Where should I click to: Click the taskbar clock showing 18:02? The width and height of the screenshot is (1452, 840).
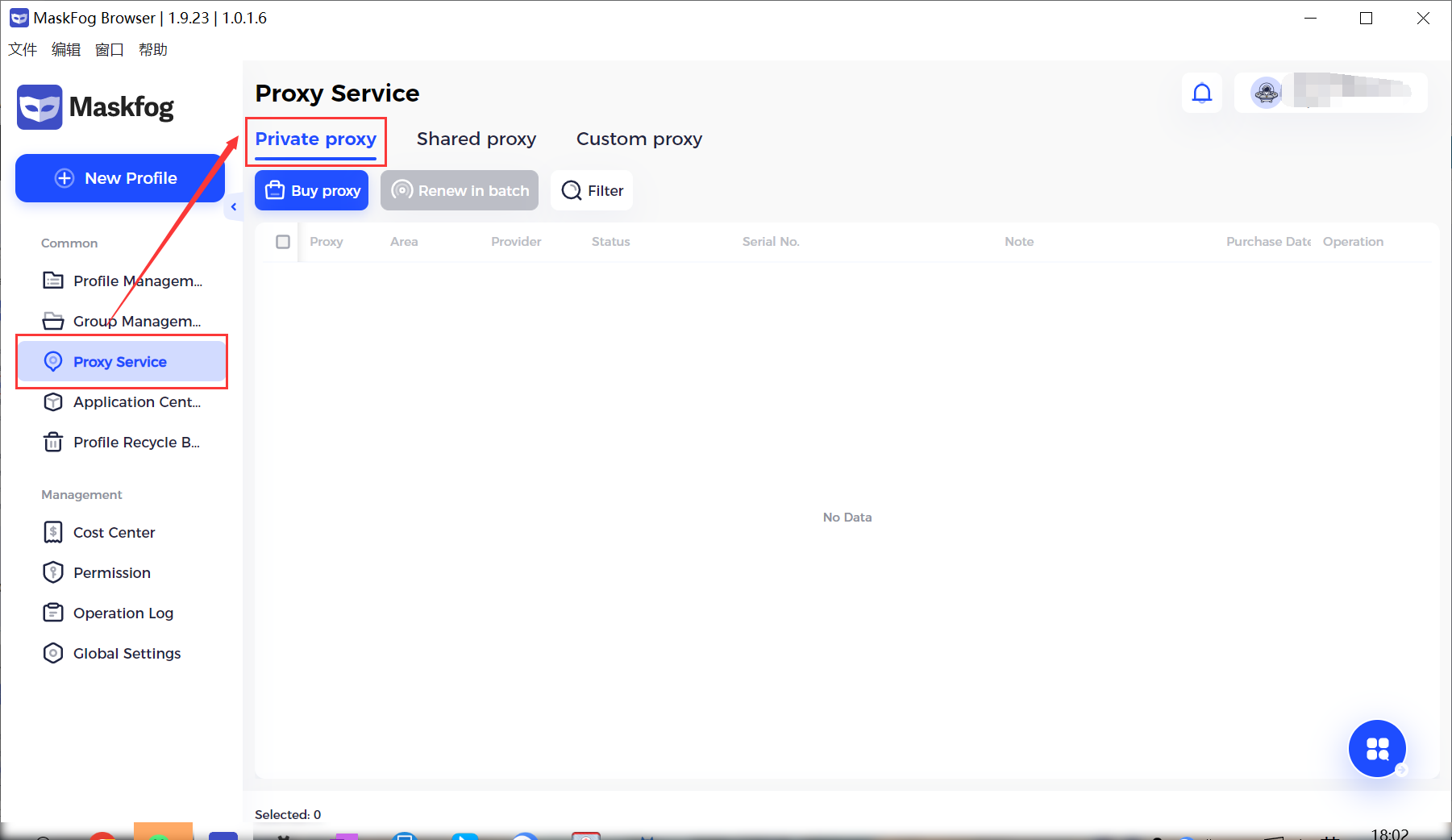[1390, 834]
